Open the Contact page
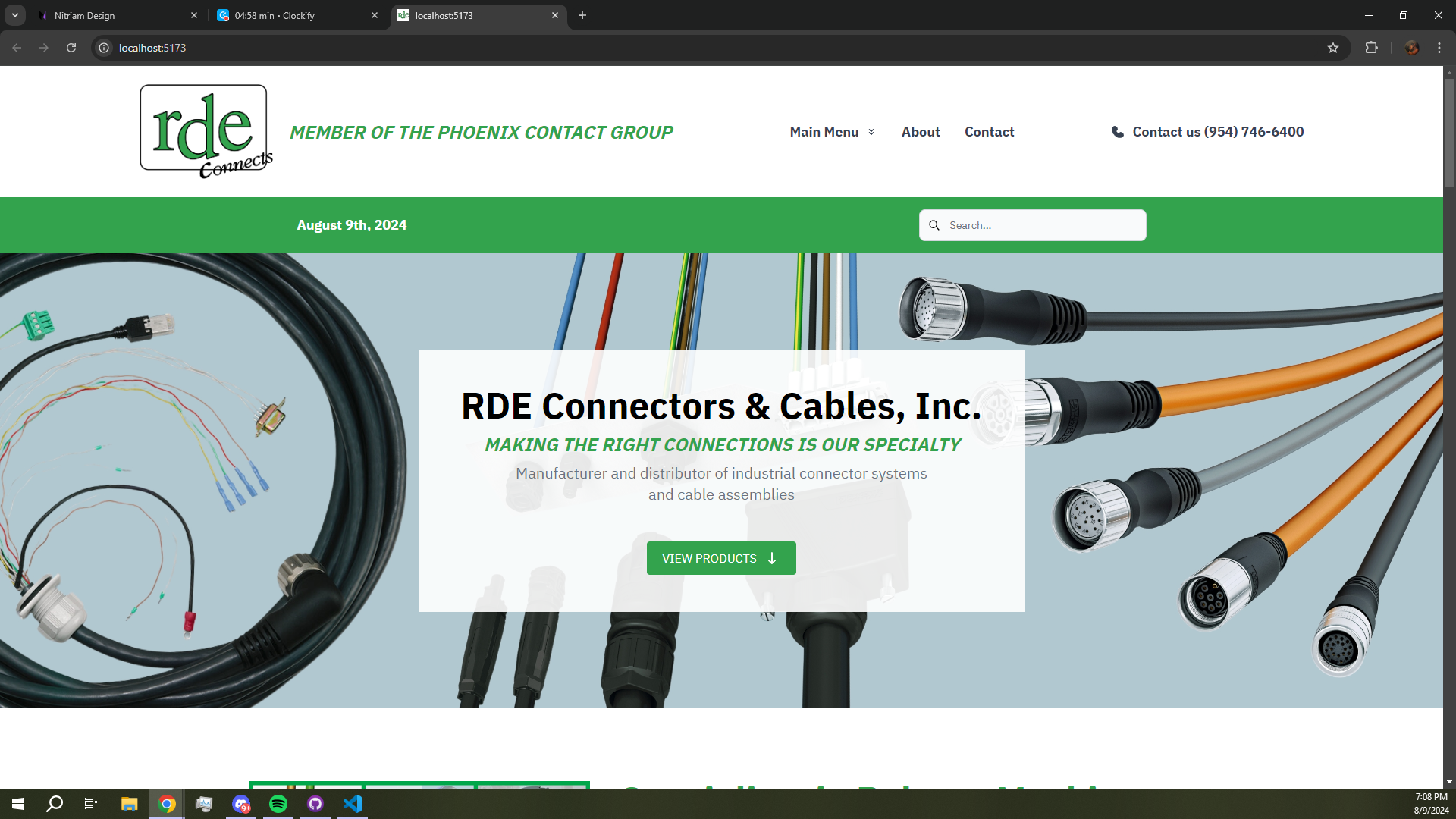The height and width of the screenshot is (819, 1456). coord(989,132)
